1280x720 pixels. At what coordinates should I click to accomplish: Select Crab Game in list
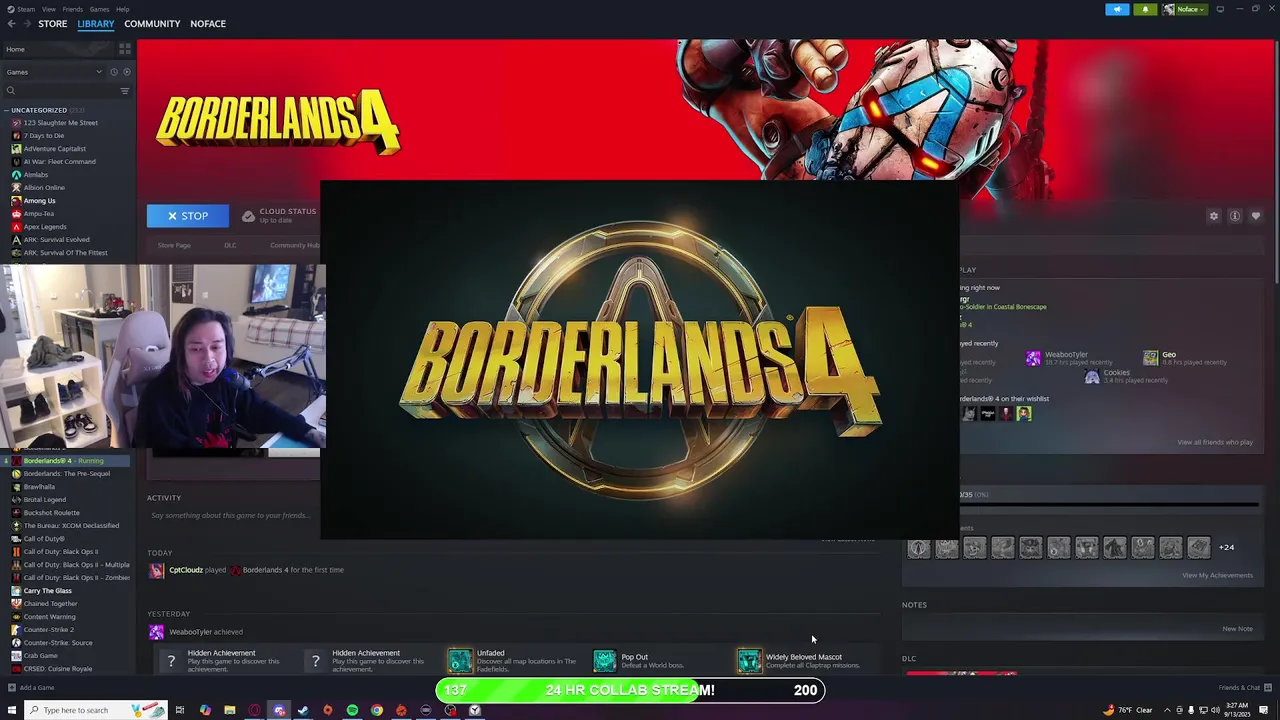[41, 656]
